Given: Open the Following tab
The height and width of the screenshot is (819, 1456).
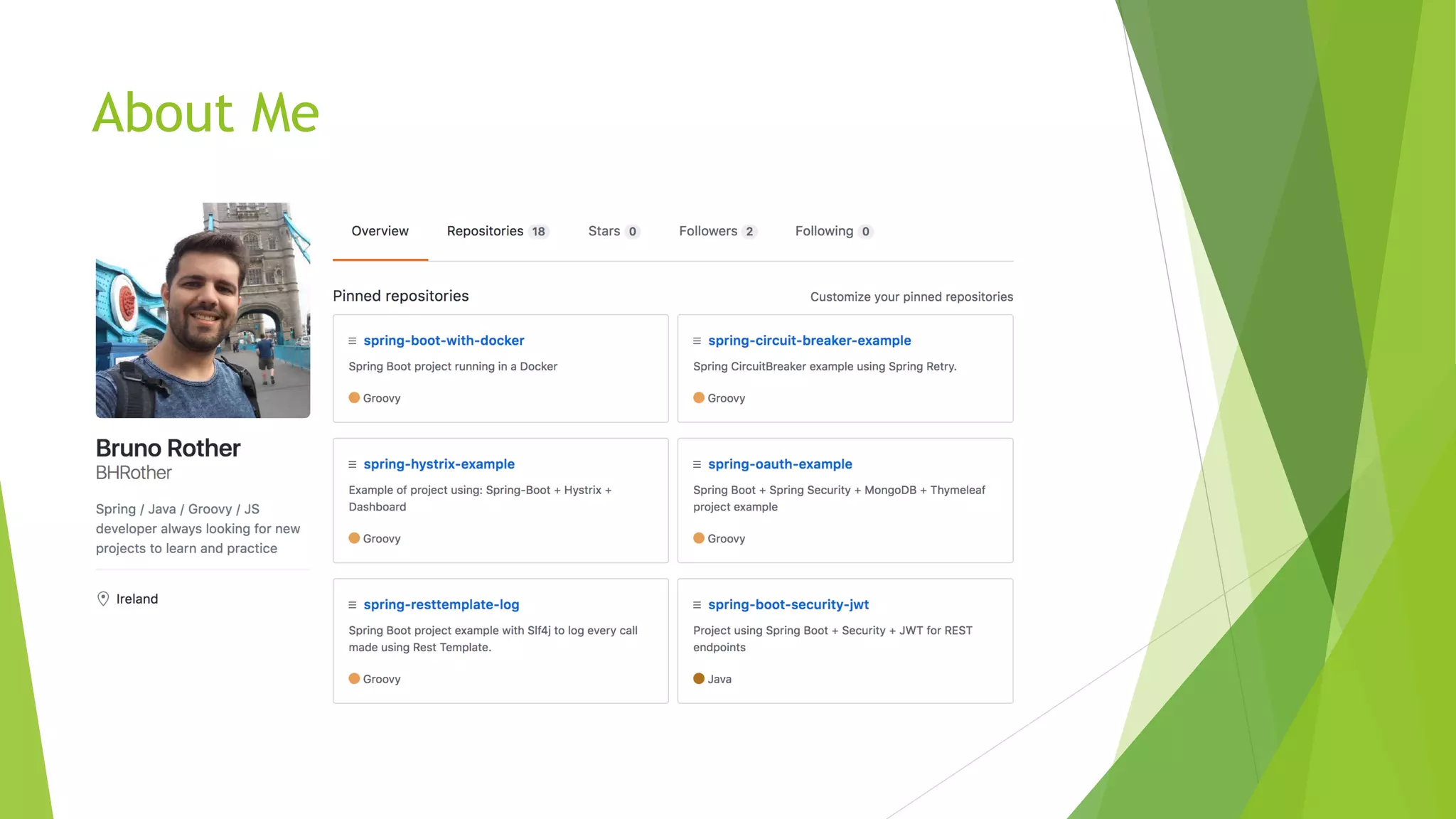Looking at the screenshot, I should [833, 231].
